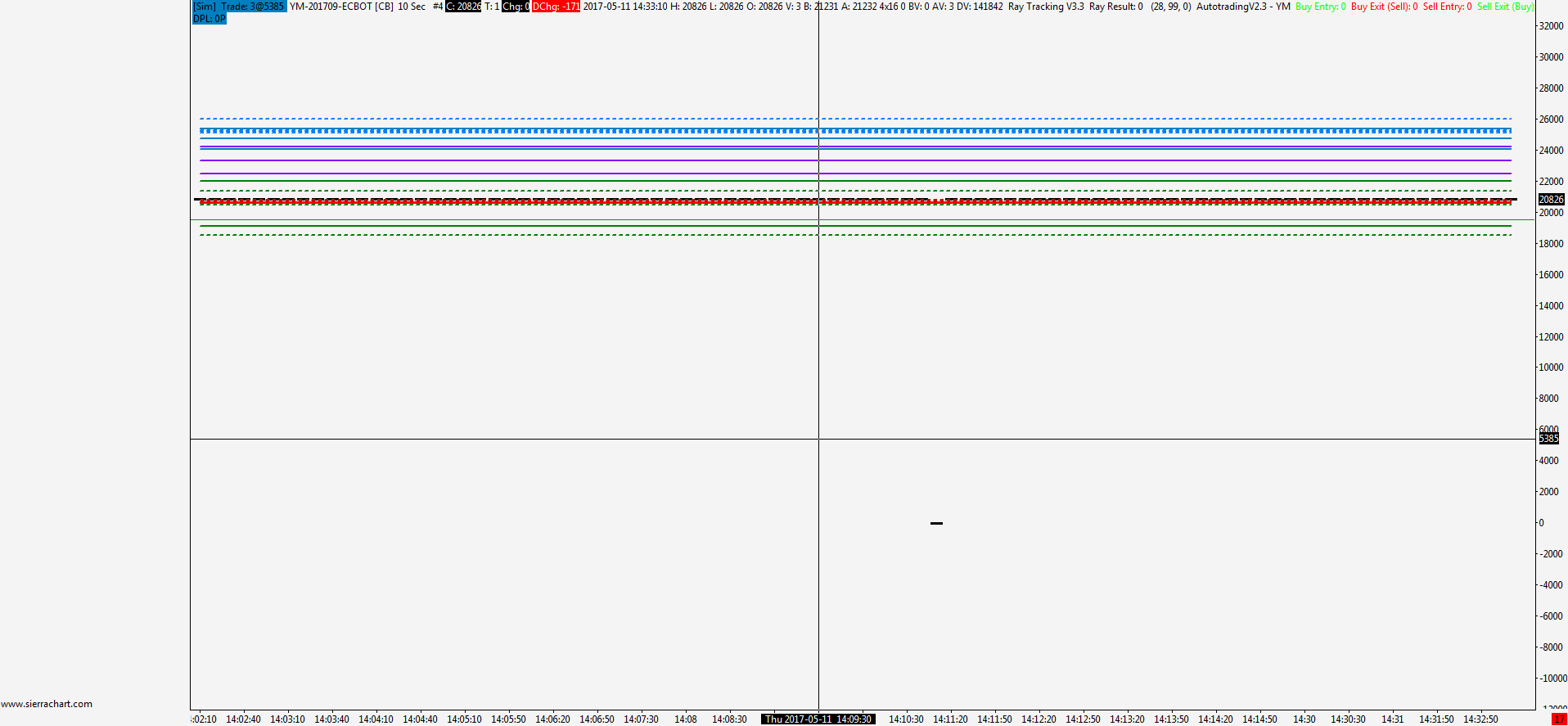Viewport: 1568px width, 726px height.
Task: Click the 4000 label on the price scale
Action: click(x=1548, y=461)
